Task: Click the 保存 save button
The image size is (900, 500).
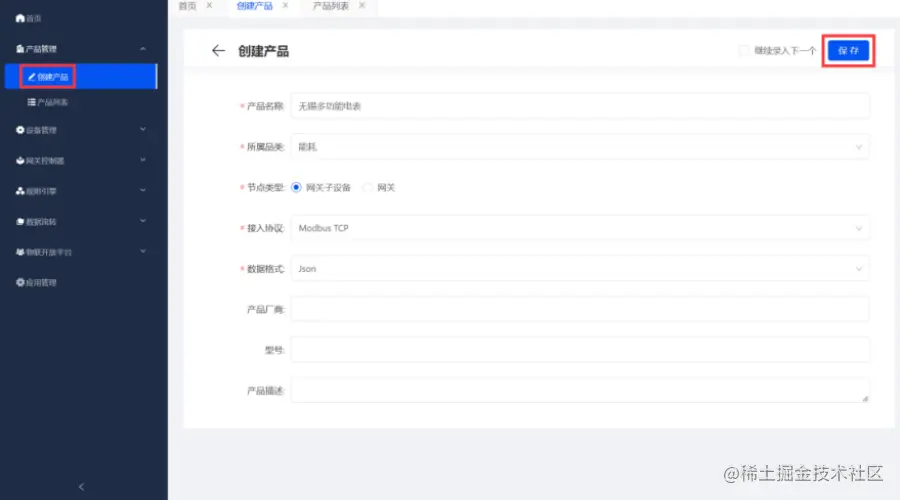Action: (x=848, y=51)
